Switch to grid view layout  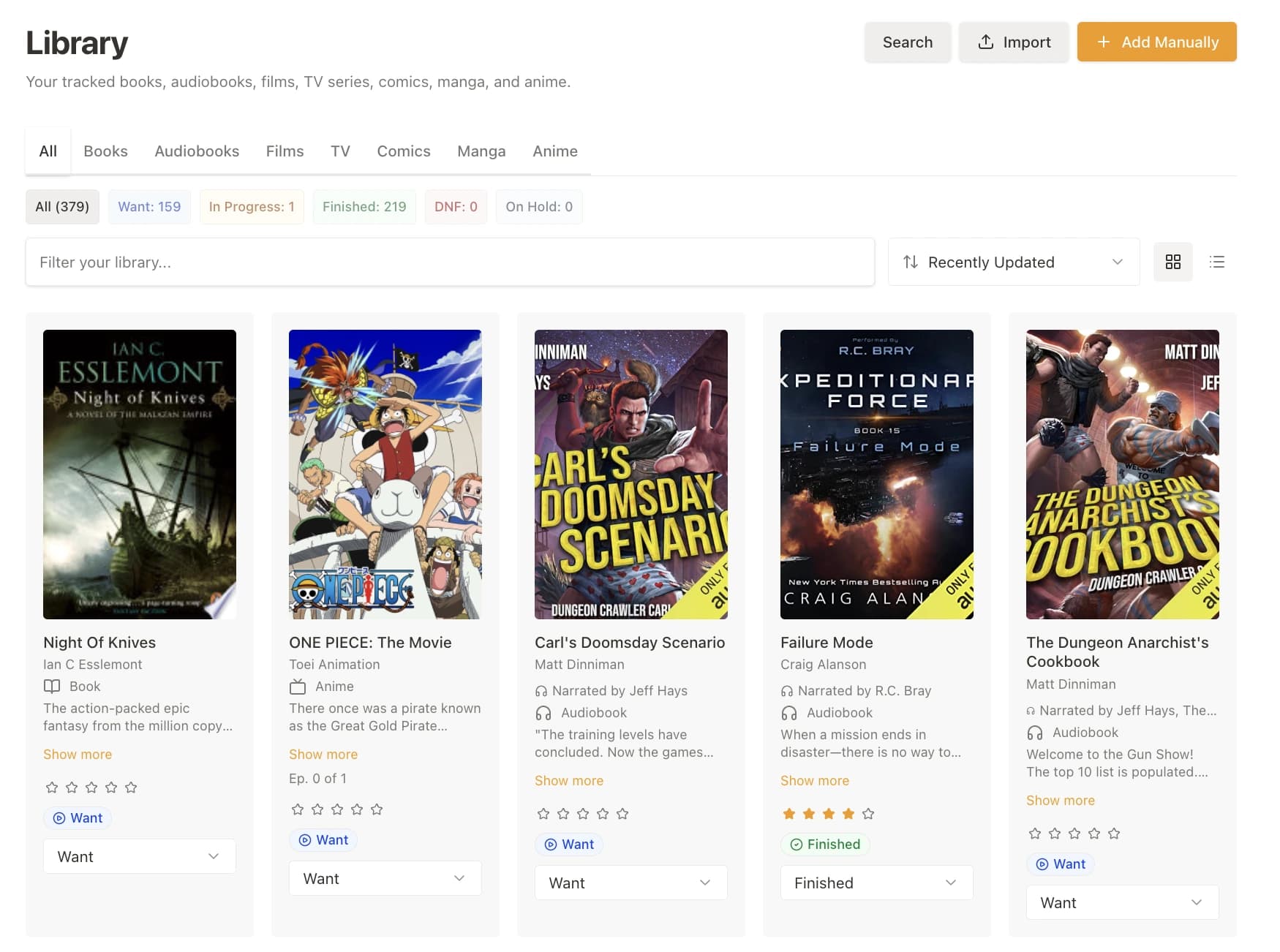[x=1173, y=262]
